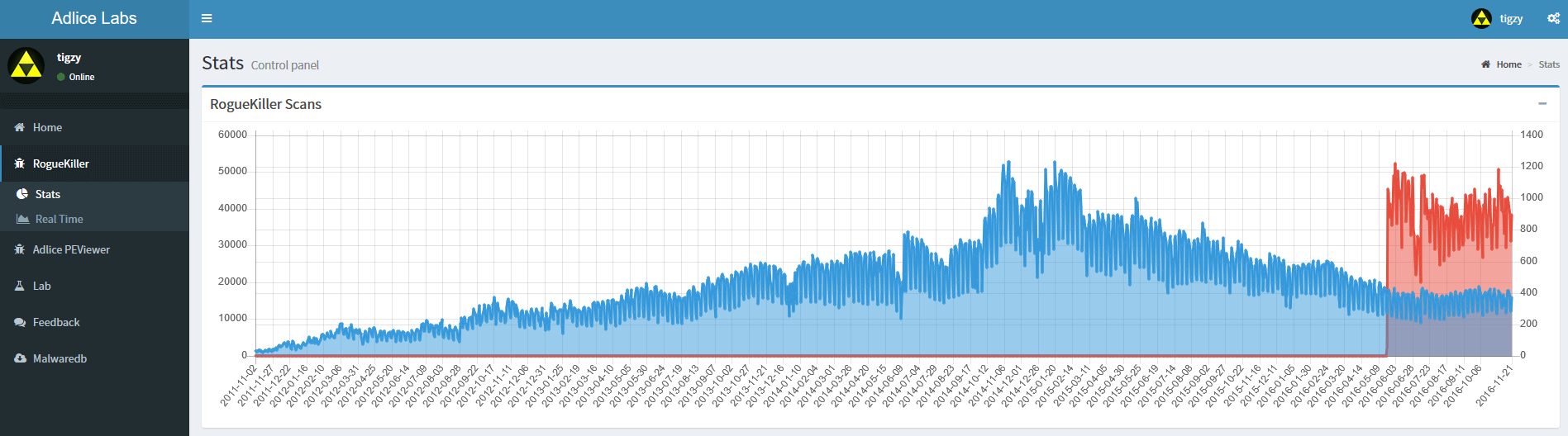Click the Malwaredb cloud download icon
Viewport: 1568px width, 436px height.
20,358
